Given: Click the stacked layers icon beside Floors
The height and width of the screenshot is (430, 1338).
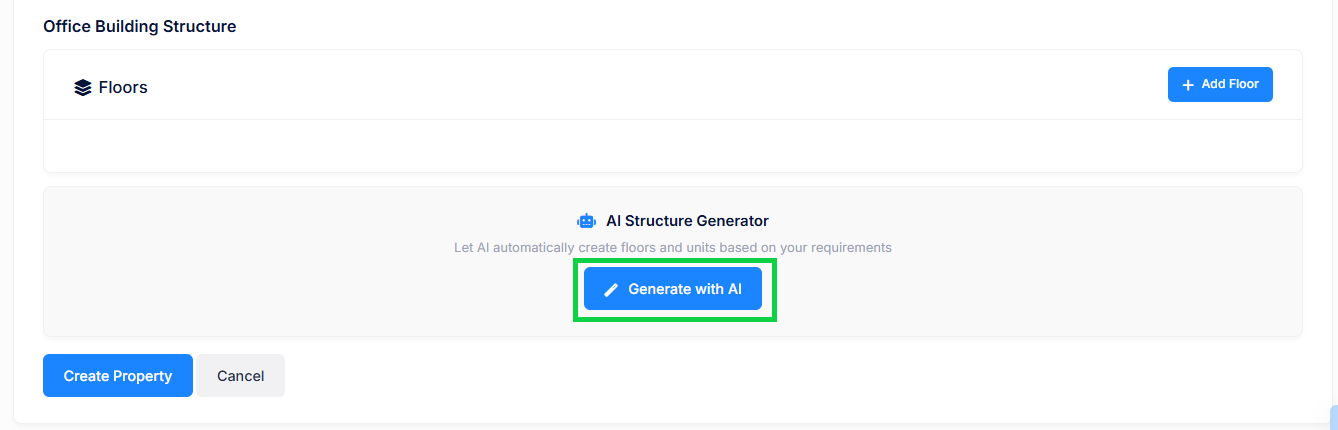Looking at the screenshot, I should click(x=83, y=88).
